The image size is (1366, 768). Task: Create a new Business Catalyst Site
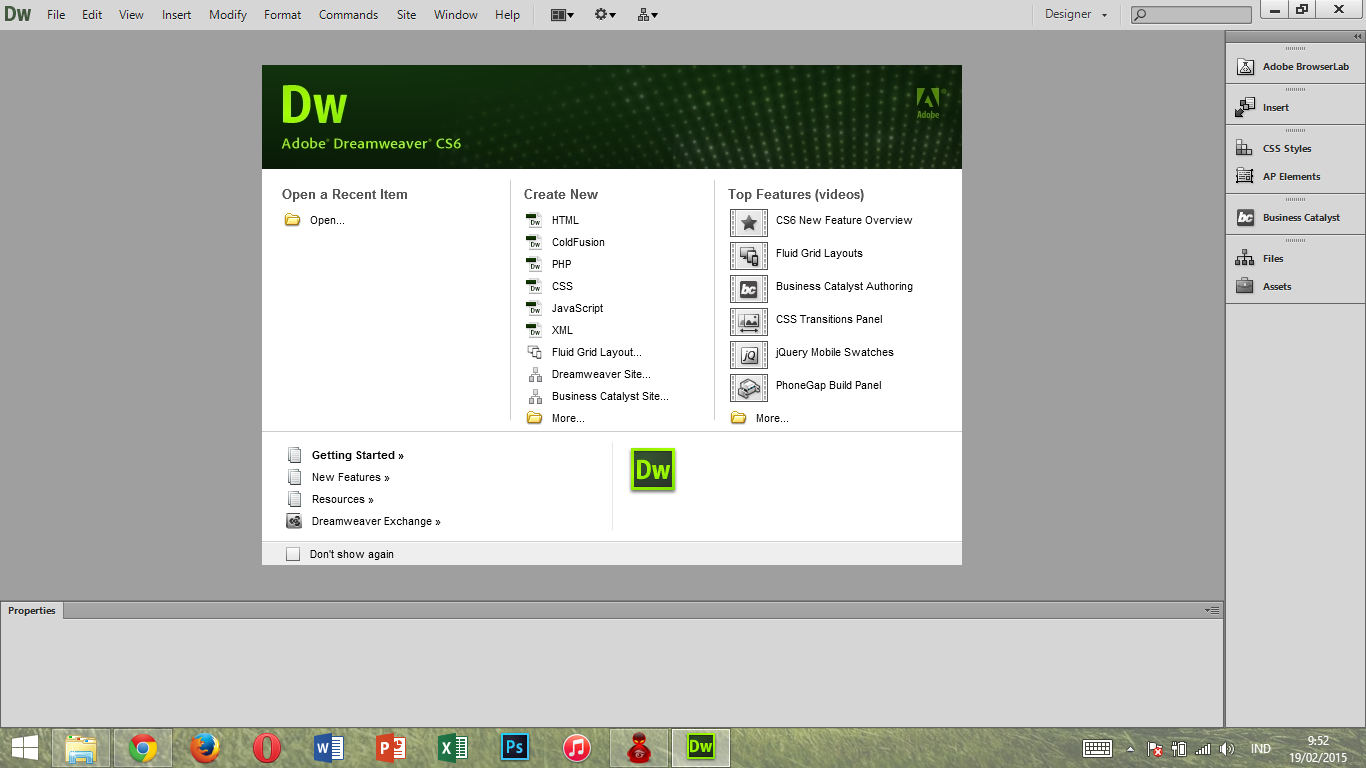click(x=610, y=396)
